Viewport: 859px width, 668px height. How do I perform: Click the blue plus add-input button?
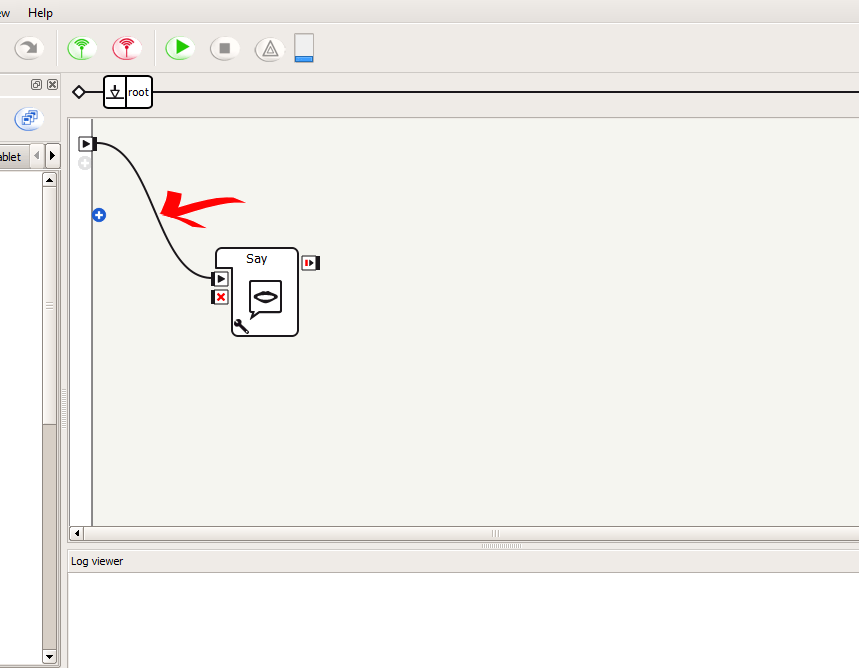click(99, 215)
